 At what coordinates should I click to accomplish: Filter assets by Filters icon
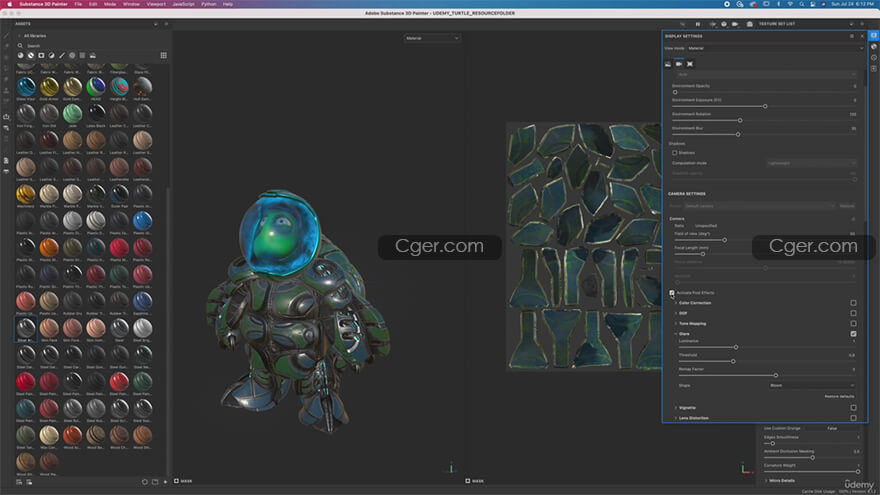click(52, 56)
